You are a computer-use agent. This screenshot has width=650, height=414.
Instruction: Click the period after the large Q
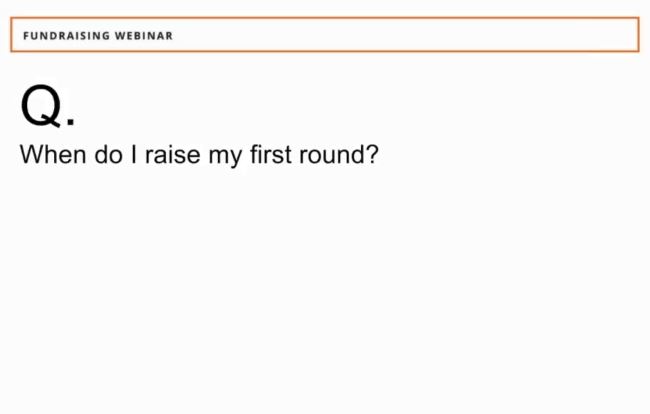click(x=70, y=122)
